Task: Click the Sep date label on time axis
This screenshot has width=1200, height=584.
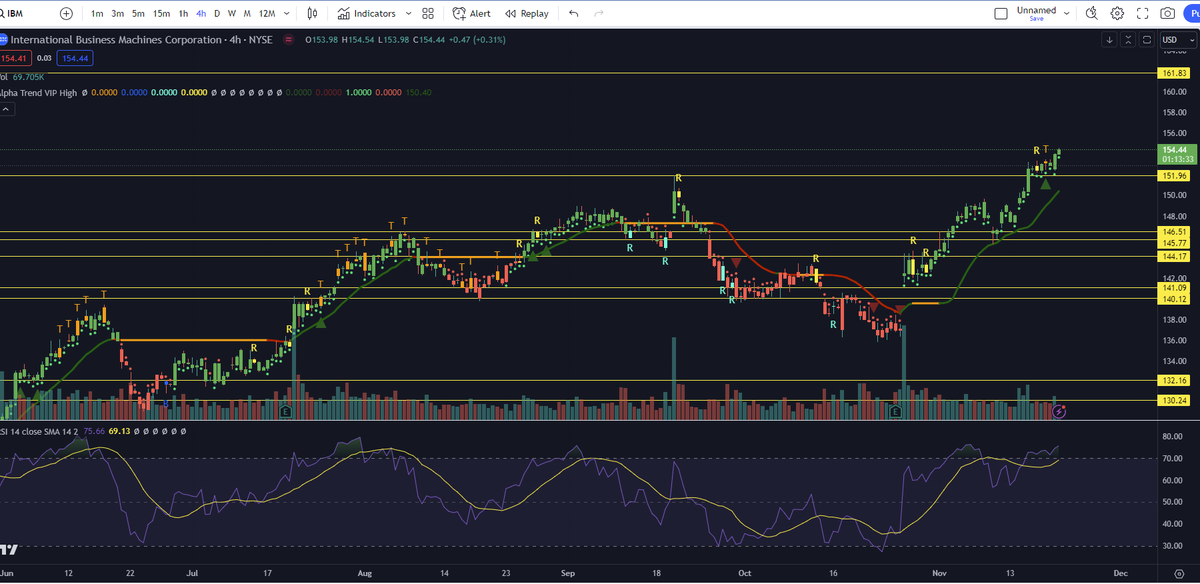Action: tap(568, 576)
